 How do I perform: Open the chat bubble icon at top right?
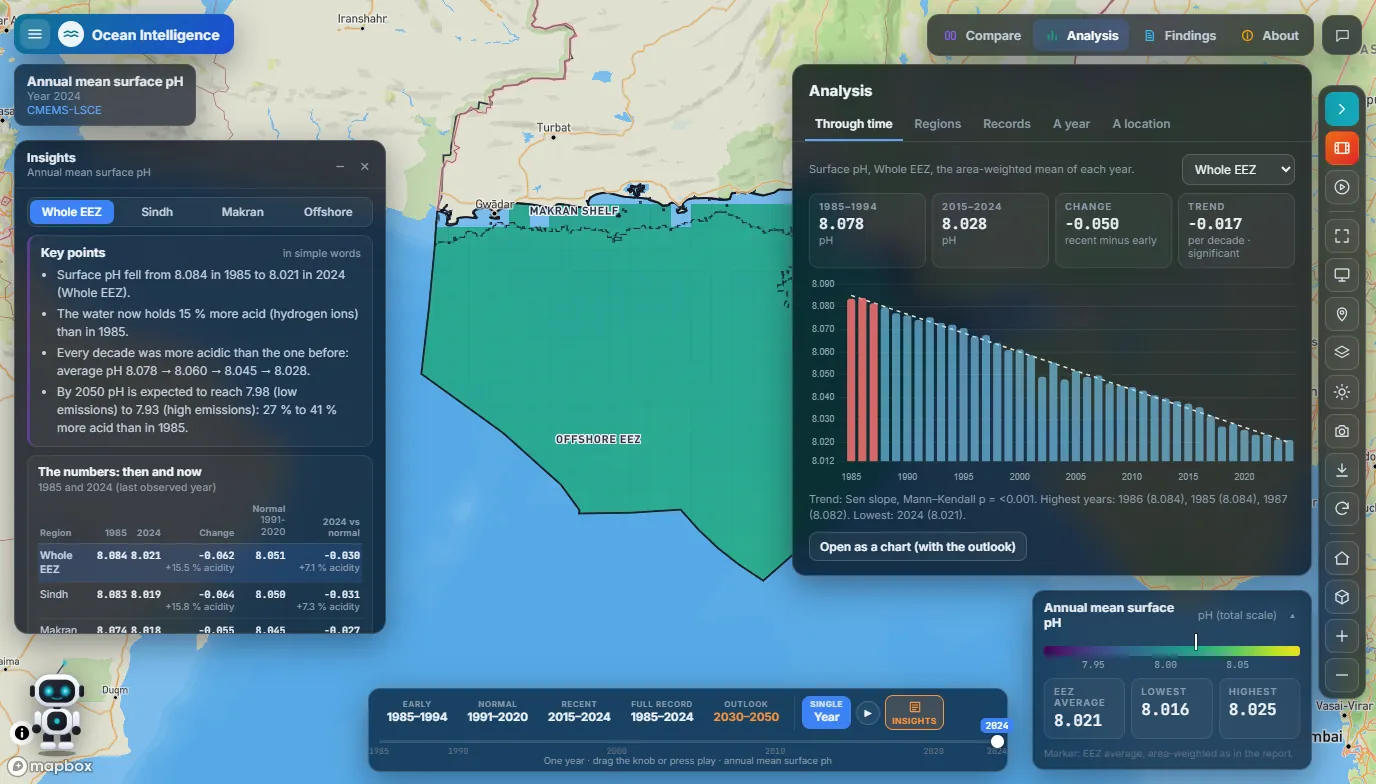(x=1342, y=35)
